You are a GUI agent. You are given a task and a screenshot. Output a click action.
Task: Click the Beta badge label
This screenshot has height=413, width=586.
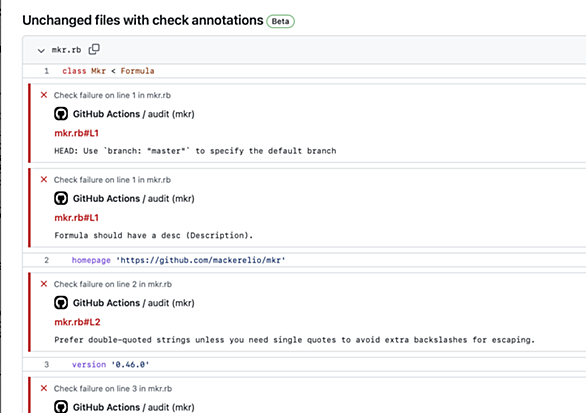pos(280,21)
